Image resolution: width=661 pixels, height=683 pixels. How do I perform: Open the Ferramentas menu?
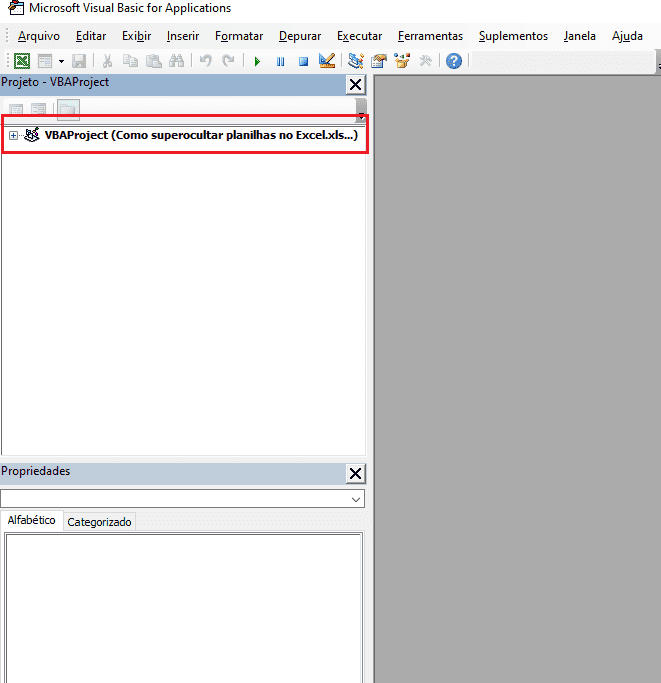click(x=430, y=36)
